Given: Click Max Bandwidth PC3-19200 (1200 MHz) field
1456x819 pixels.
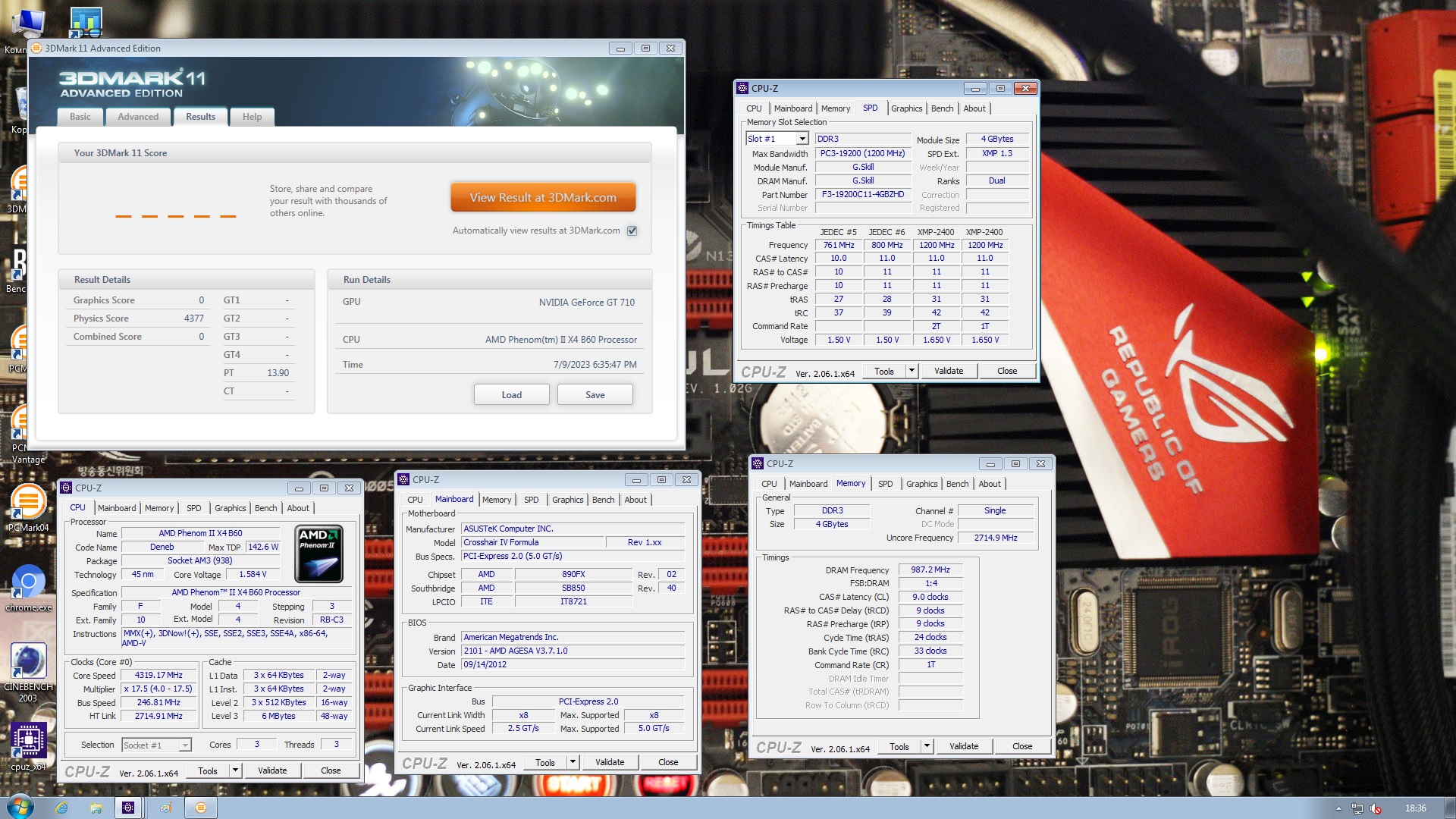Looking at the screenshot, I should (862, 153).
